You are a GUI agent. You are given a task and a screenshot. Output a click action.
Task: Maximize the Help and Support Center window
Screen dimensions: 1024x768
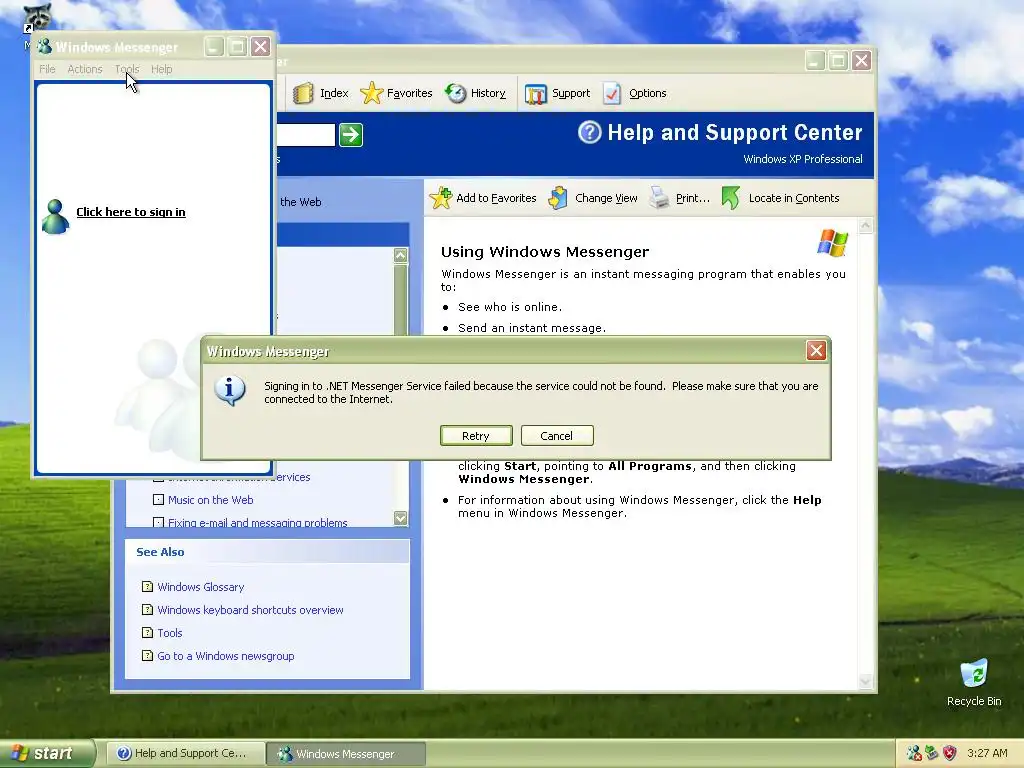click(838, 61)
